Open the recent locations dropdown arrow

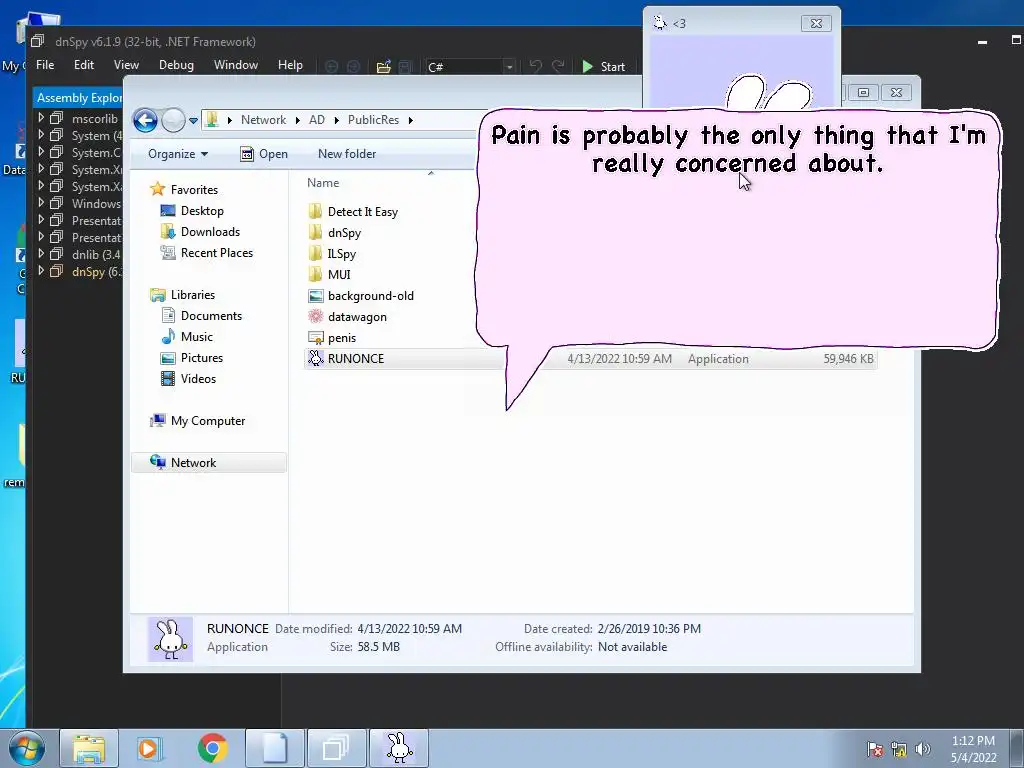pos(193,121)
